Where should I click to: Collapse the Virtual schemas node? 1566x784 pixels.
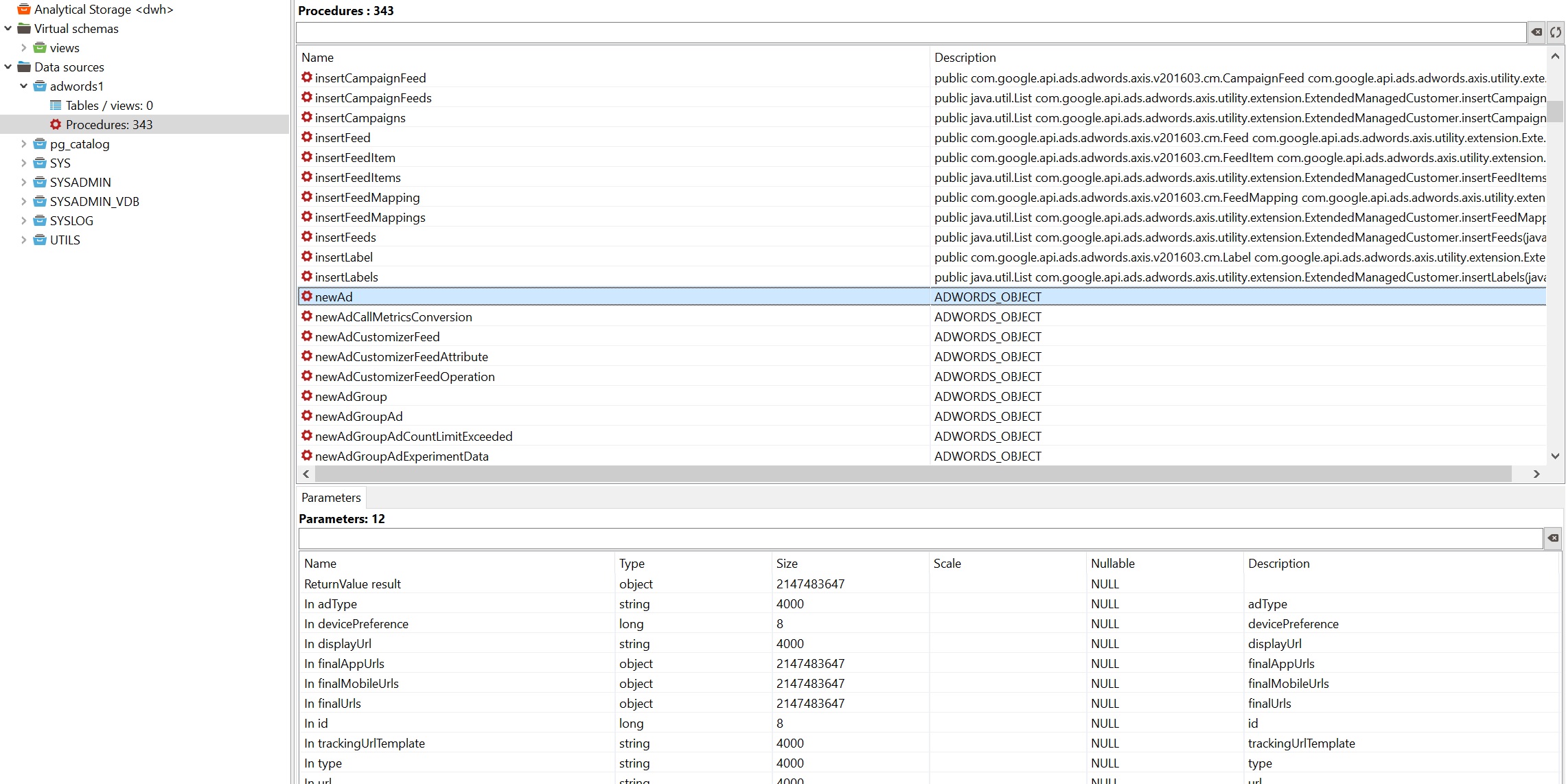pos(8,29)
